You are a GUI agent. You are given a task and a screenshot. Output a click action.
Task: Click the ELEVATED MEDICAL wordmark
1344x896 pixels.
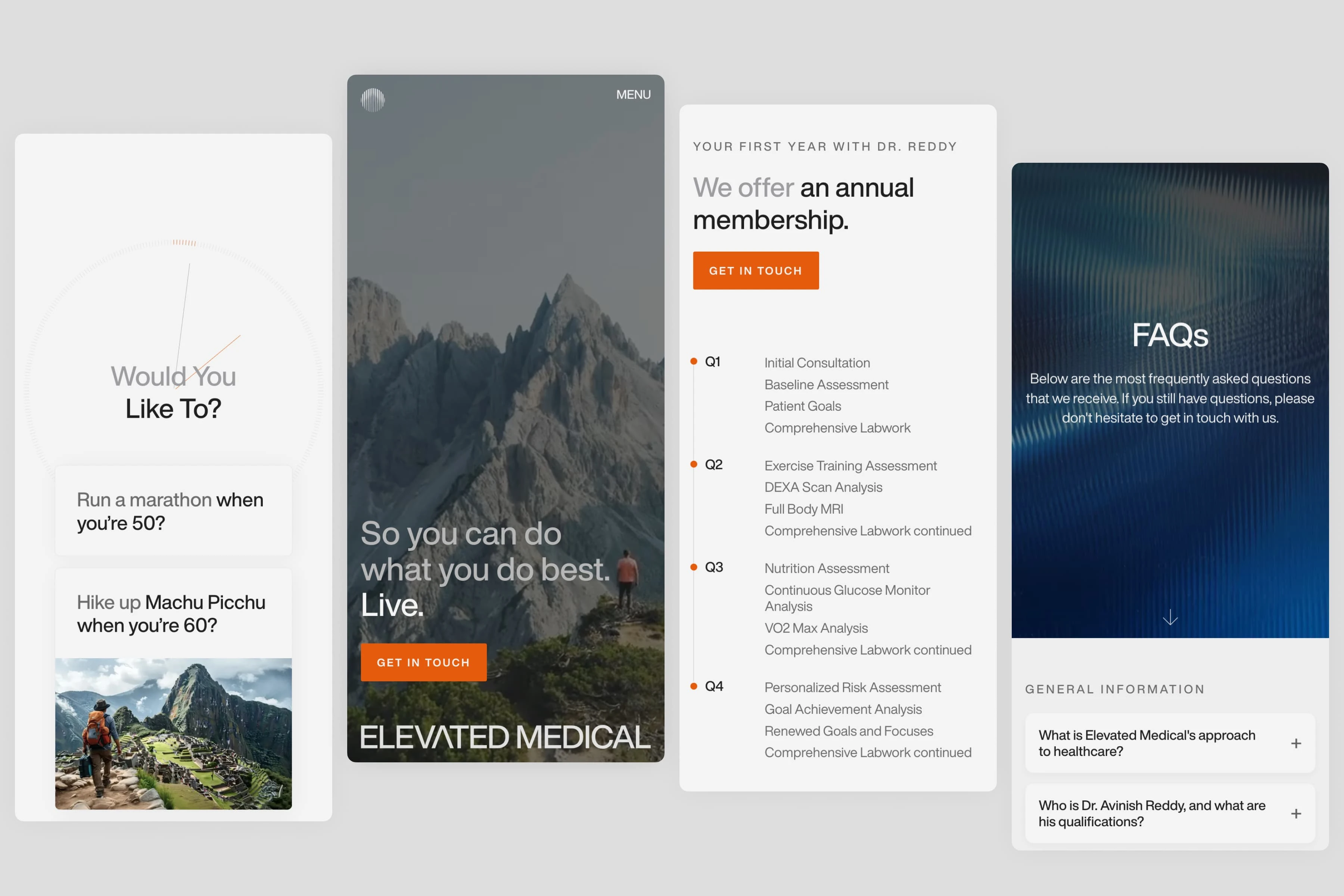pos(505,737)
